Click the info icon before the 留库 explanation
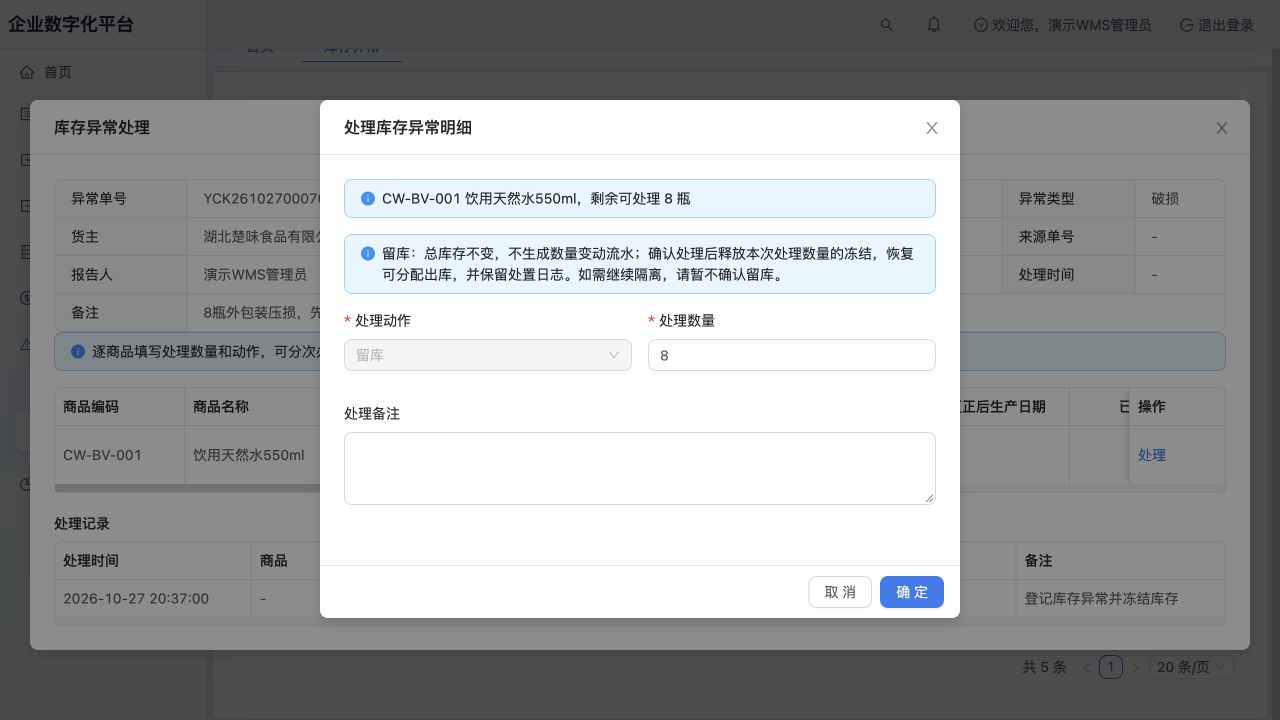 (x=368, y=254)
